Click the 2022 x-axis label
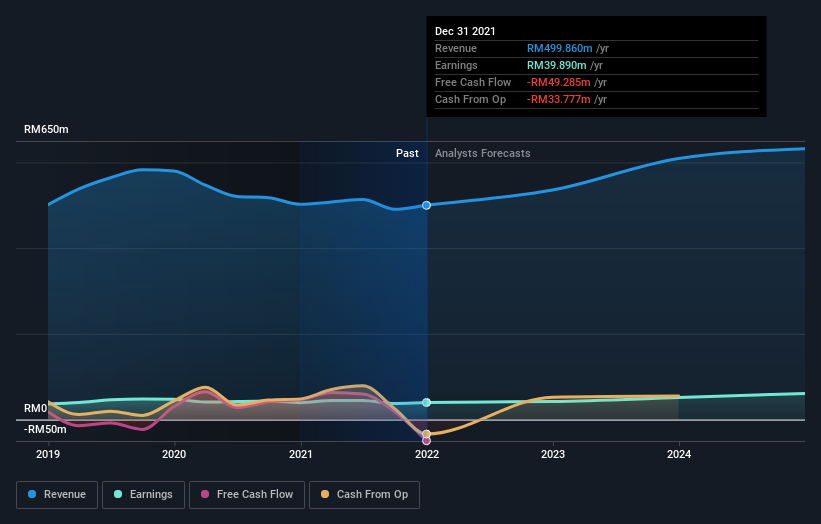The image size is (821, 524). 427,454
